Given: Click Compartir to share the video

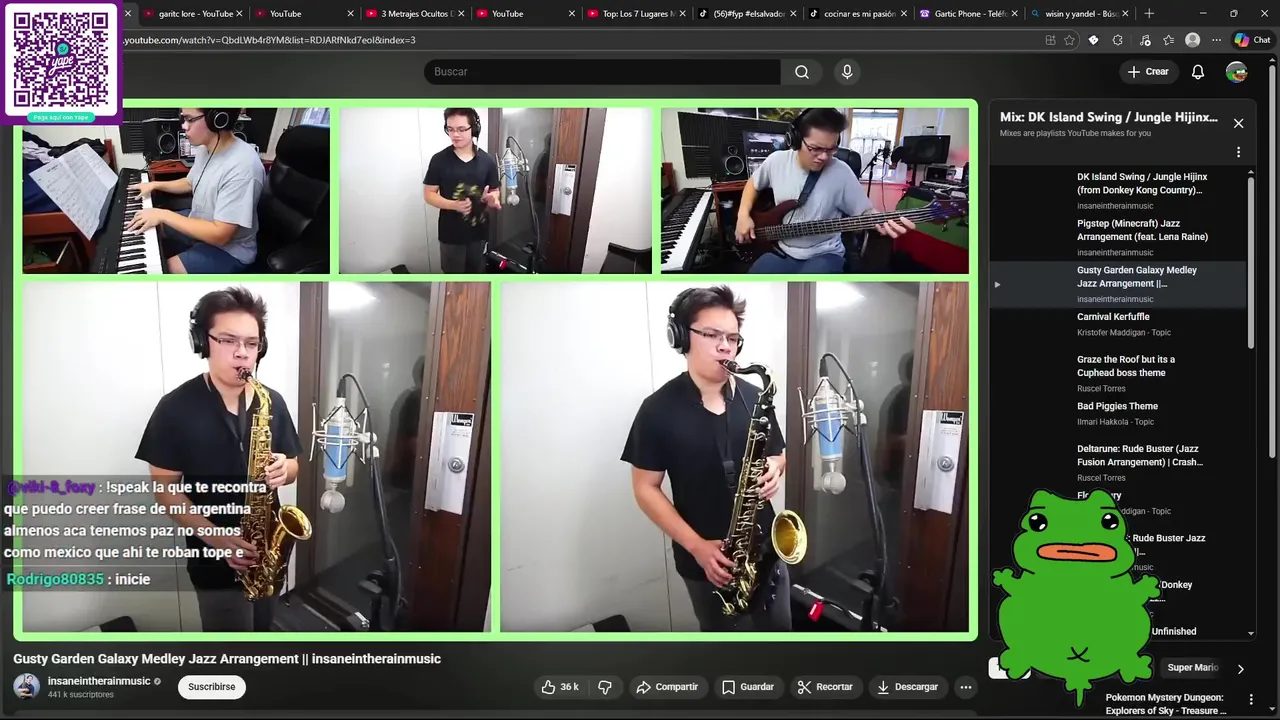Looking at the screenshot, I should (667, 687).
